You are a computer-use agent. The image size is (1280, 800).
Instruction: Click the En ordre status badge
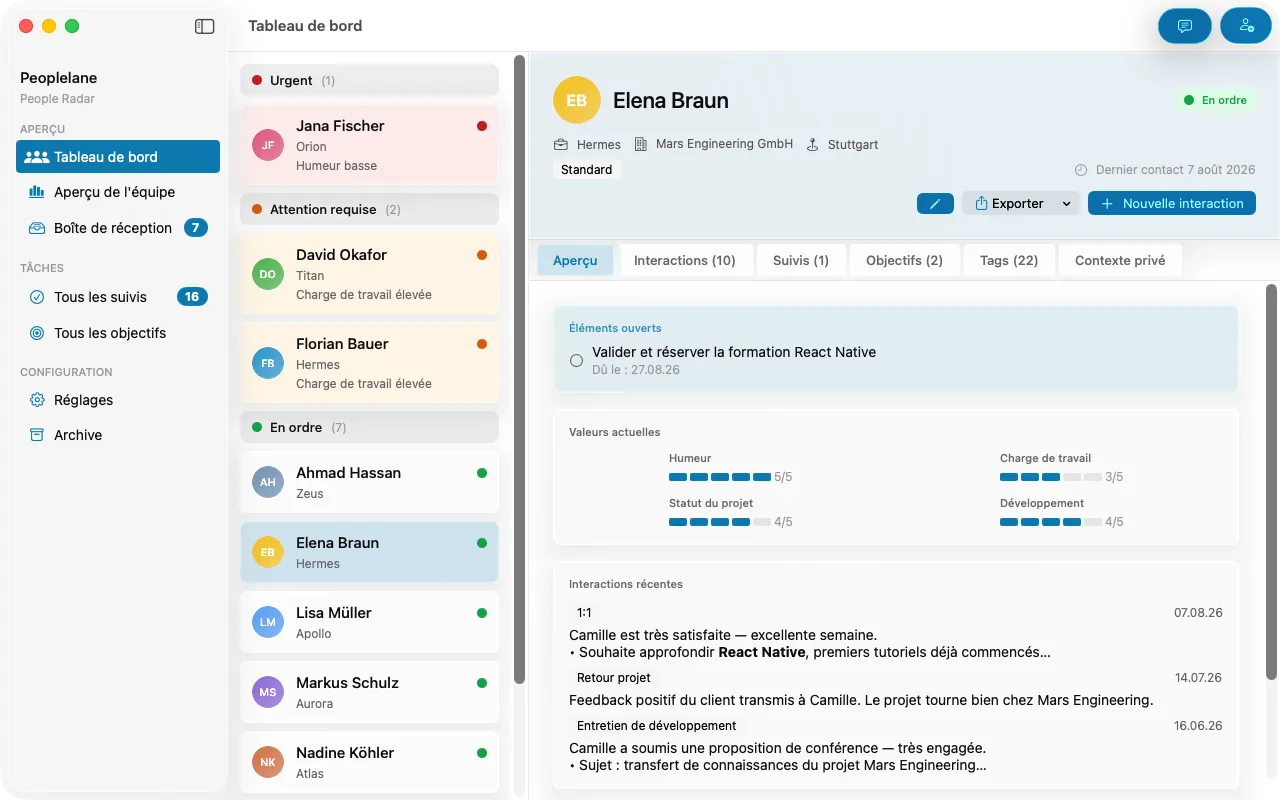pos(1215,100)
